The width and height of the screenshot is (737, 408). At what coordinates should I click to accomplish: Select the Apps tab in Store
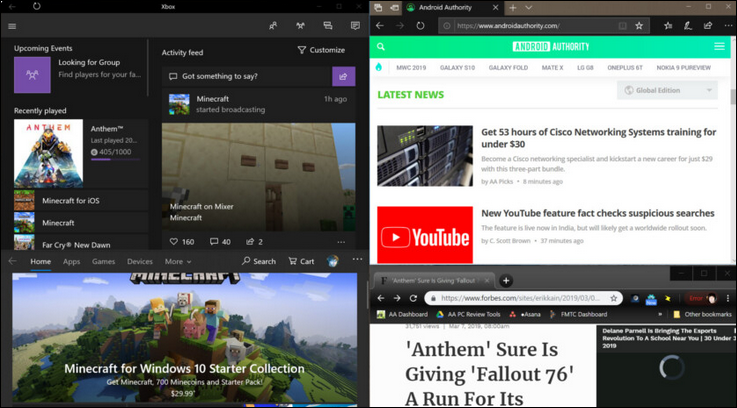pos(72,261)
